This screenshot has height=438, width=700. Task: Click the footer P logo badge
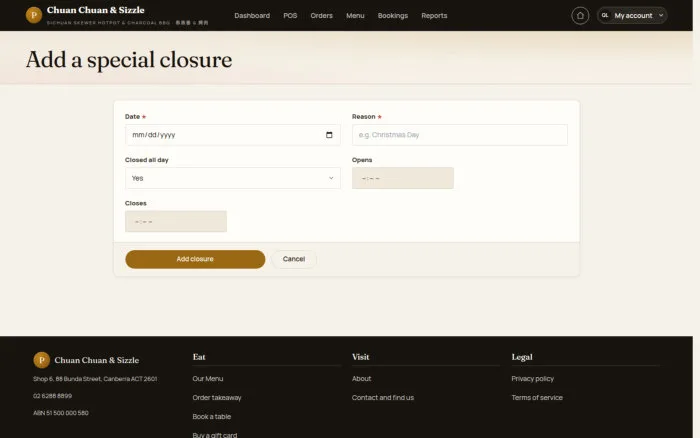tap(42, 360)
